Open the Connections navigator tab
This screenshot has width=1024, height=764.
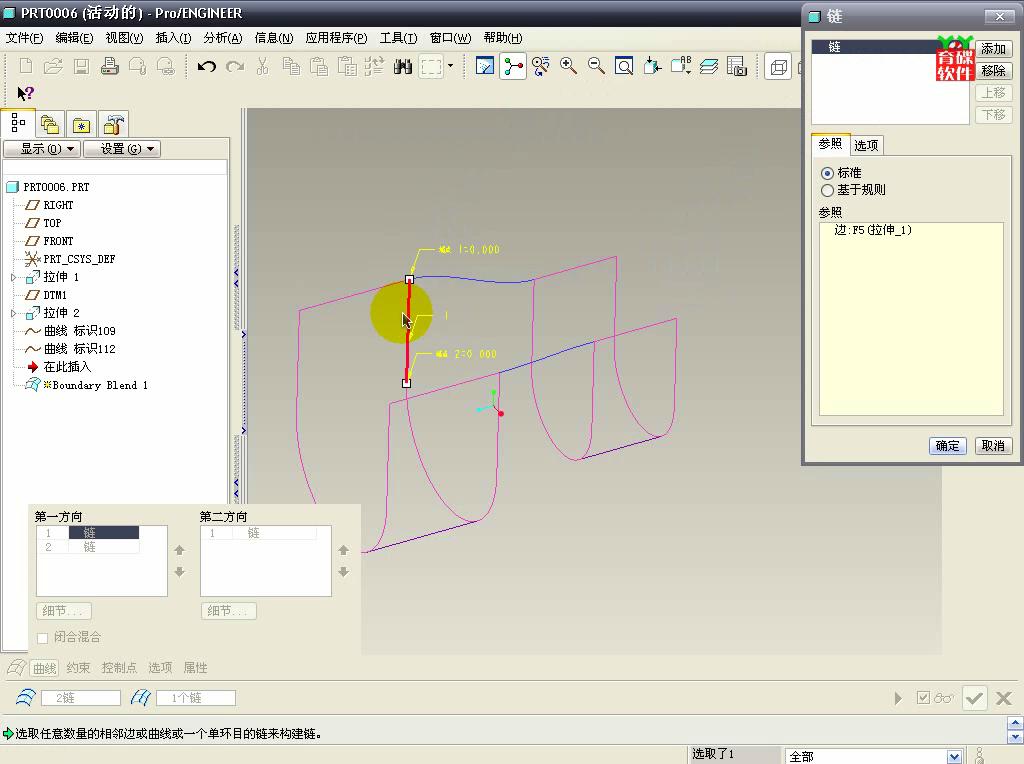tap(114, 124)
